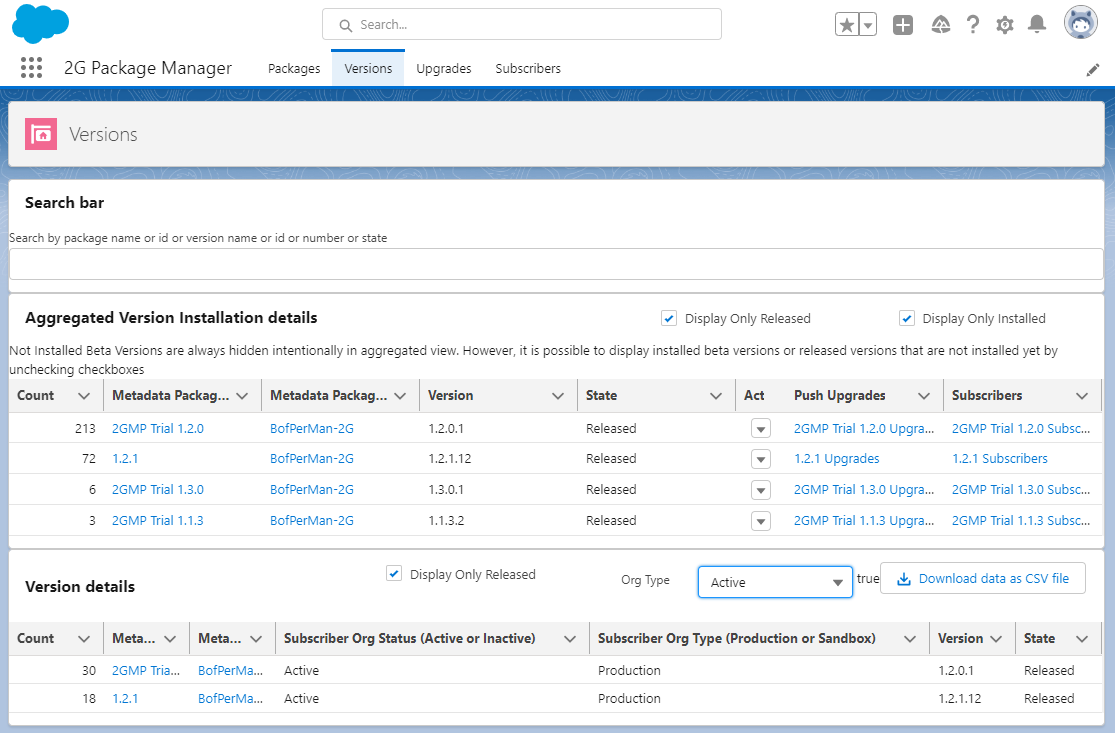
Task: Open the Global Actions plus icon
Action: pos(903,25)
